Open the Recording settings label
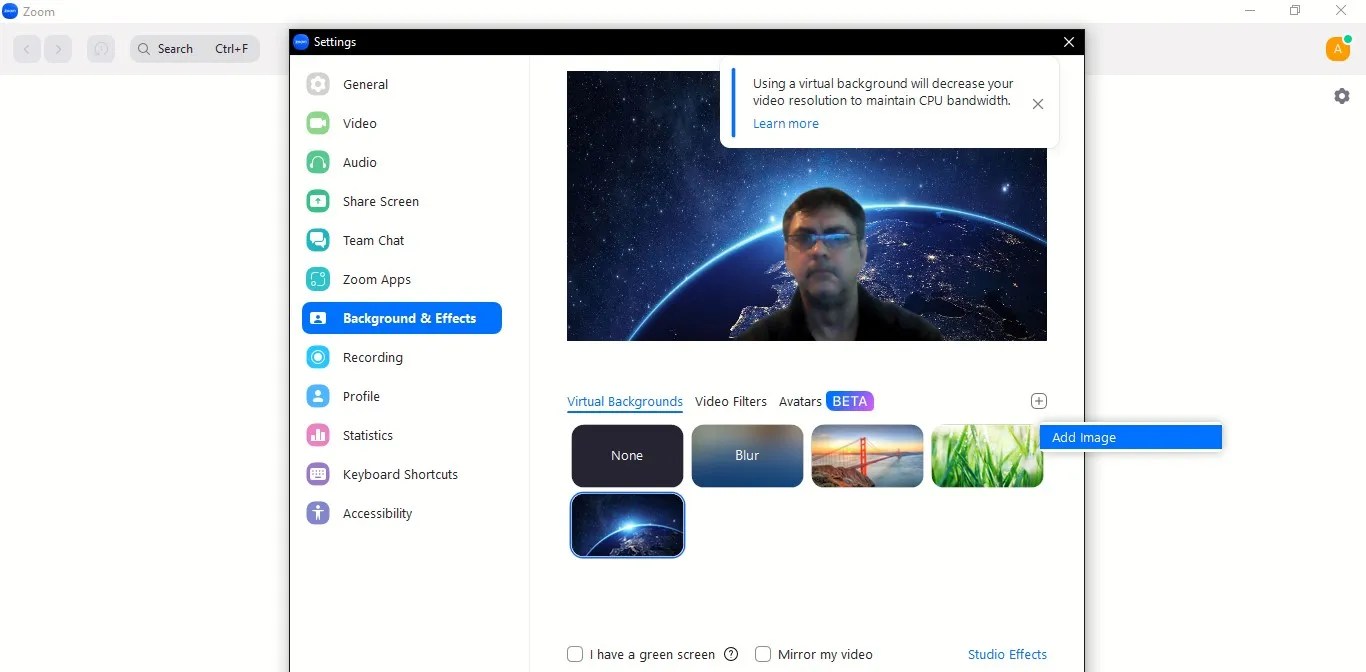This screenshot has width=1366, height=672. pyautogui.click(x=373, y=357)
